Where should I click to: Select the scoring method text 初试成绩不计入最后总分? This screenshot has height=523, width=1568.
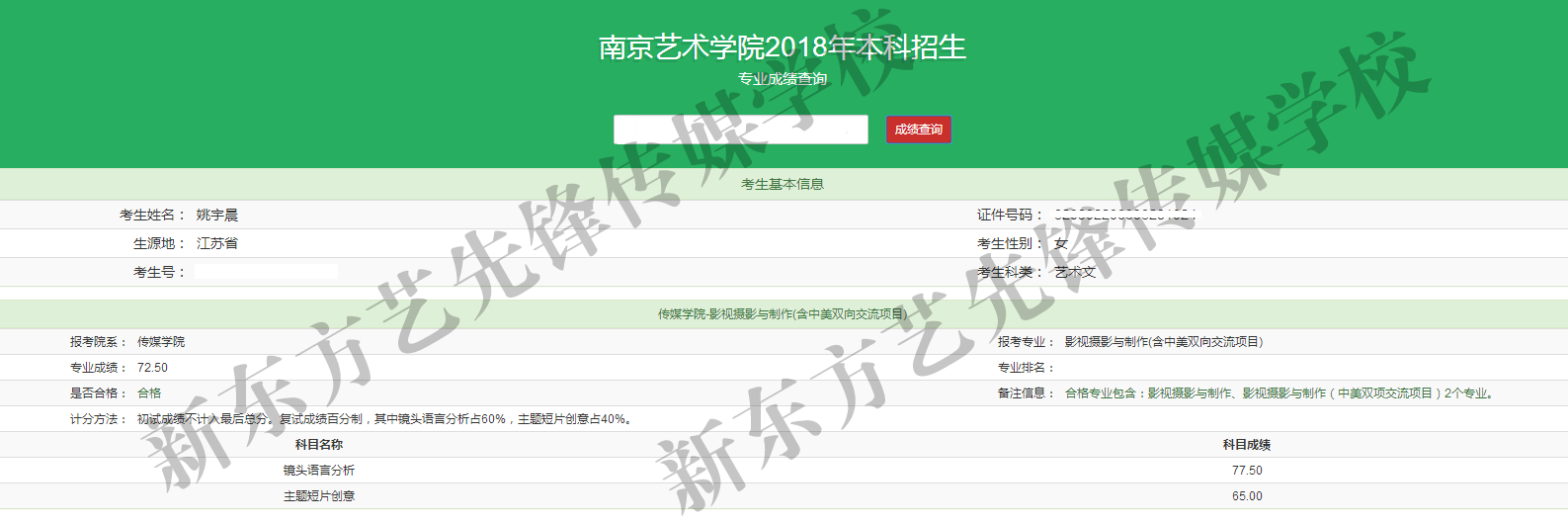click(x=203, y=419)
